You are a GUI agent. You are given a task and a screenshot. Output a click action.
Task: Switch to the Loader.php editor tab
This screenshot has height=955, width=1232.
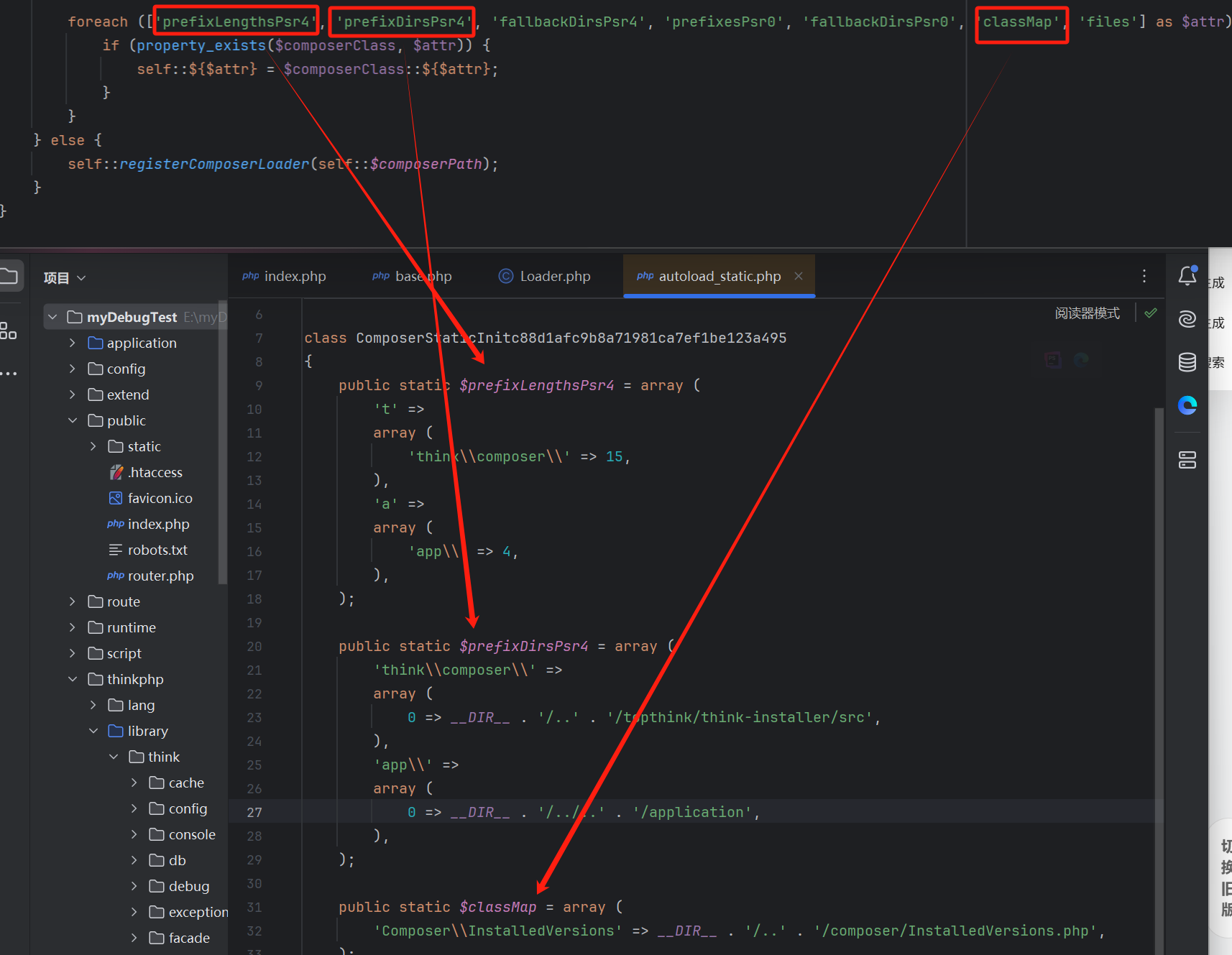(x=545, y=276)
